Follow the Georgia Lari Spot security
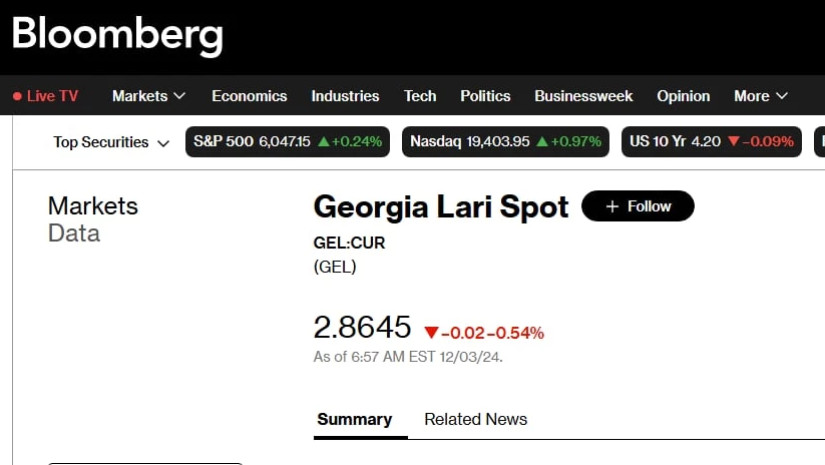Viewport: 825px width, 465px height. [638, 206]
